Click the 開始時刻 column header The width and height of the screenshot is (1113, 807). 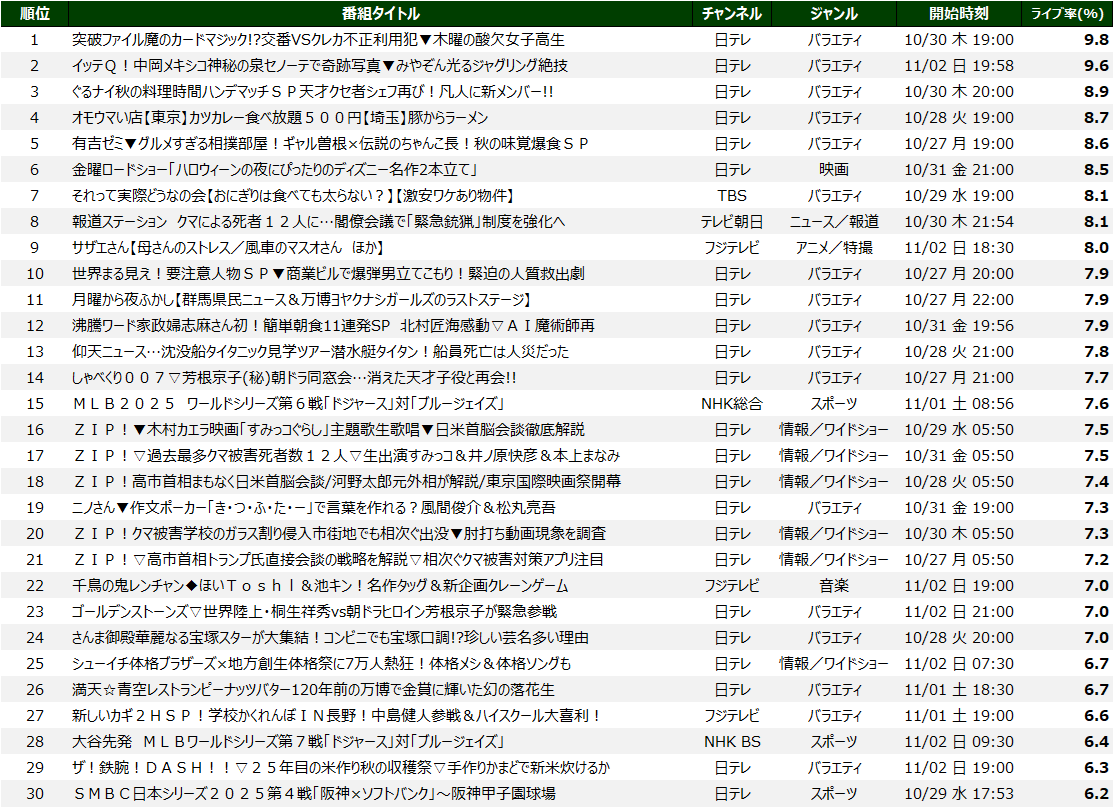(958, 14)
